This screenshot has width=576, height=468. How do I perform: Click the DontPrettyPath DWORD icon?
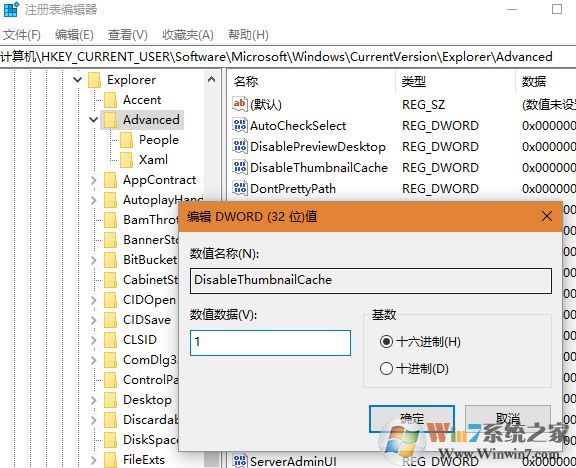point(240,188)
